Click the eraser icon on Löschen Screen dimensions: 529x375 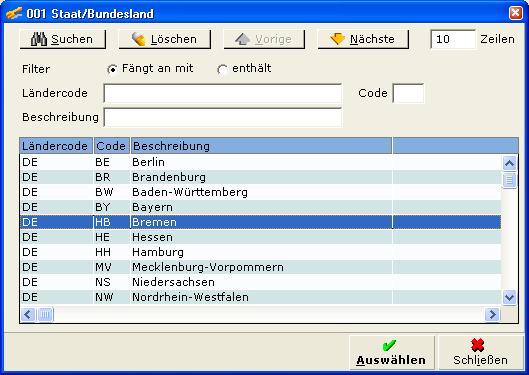click(138, 39)
